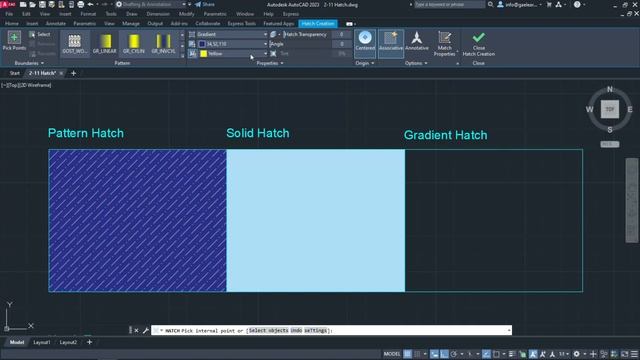Click the Angle value field
Image resolution: width=640 pixels, height=360 pixels.
click(342, 44)
